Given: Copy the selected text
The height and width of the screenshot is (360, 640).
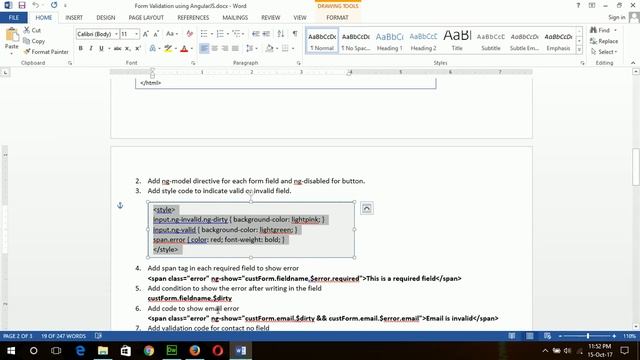Looking at the screenshot, I should [34, 41].
